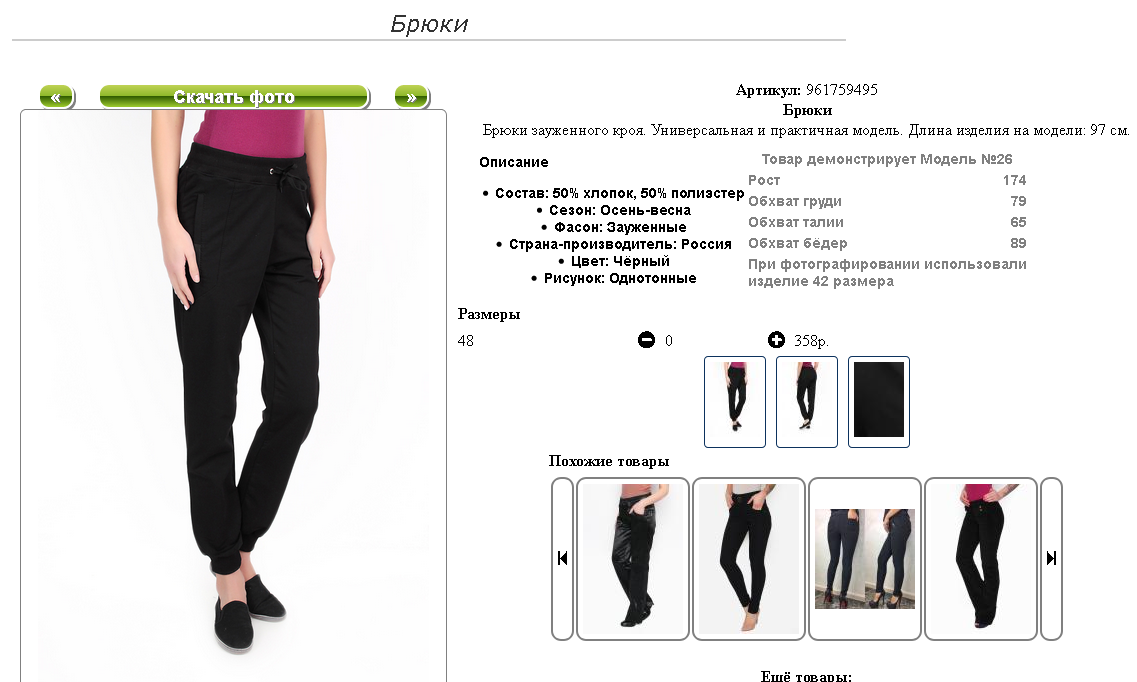Click the 358р. price label
The image size is (1137, 682).
(x=811, y=341)
